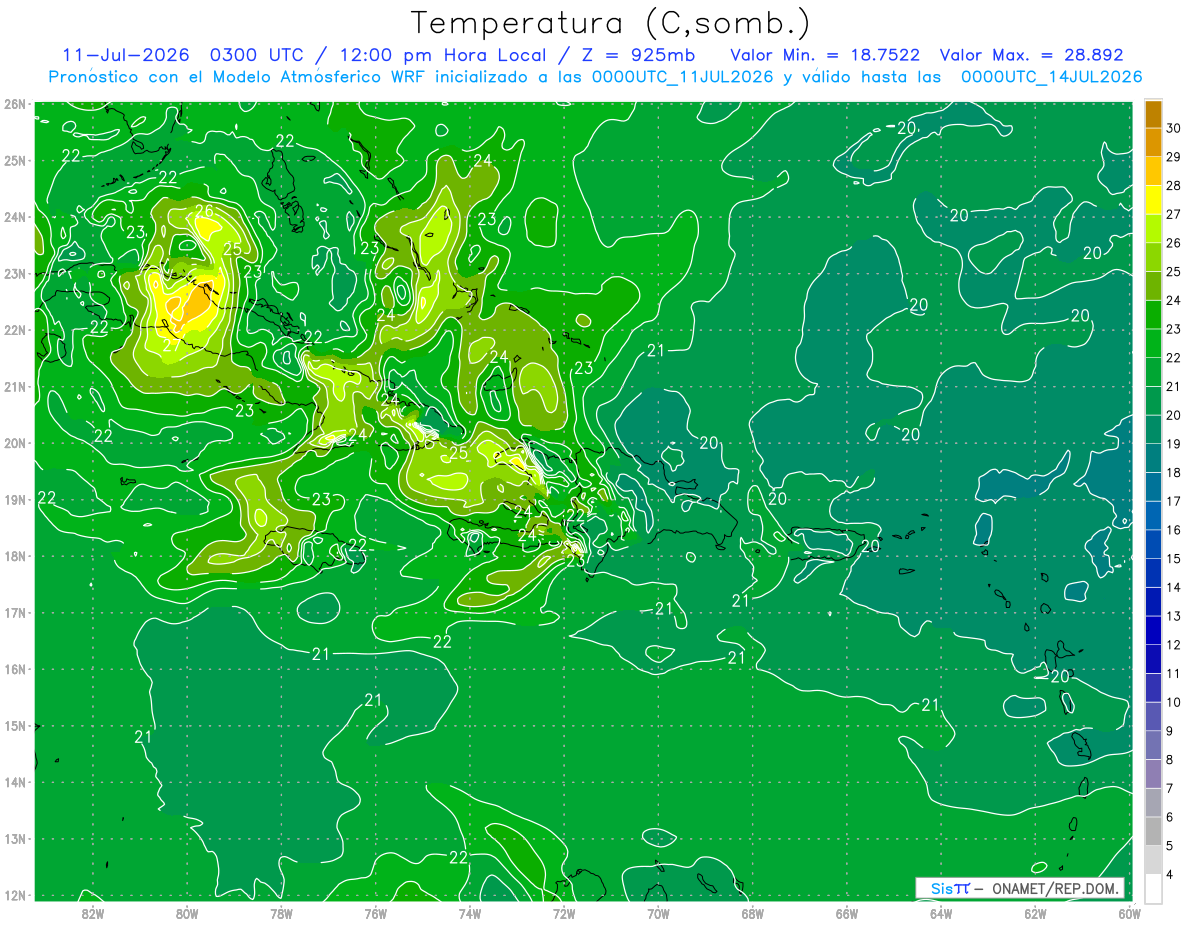Click the dark orange swatch above 30 on color bar
Viewport: 1200px width, 927px height.
coord(1153,114)
